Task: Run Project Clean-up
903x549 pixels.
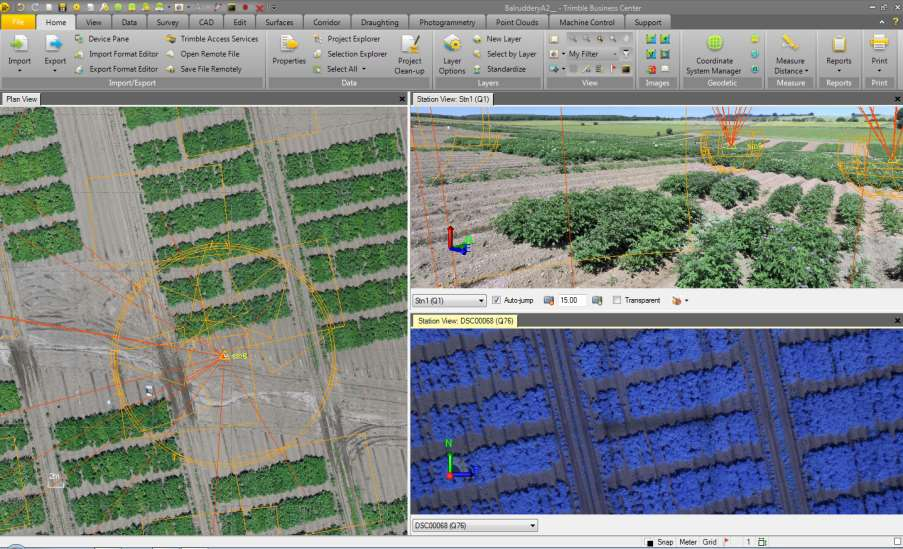Action: tap(409, 54)
